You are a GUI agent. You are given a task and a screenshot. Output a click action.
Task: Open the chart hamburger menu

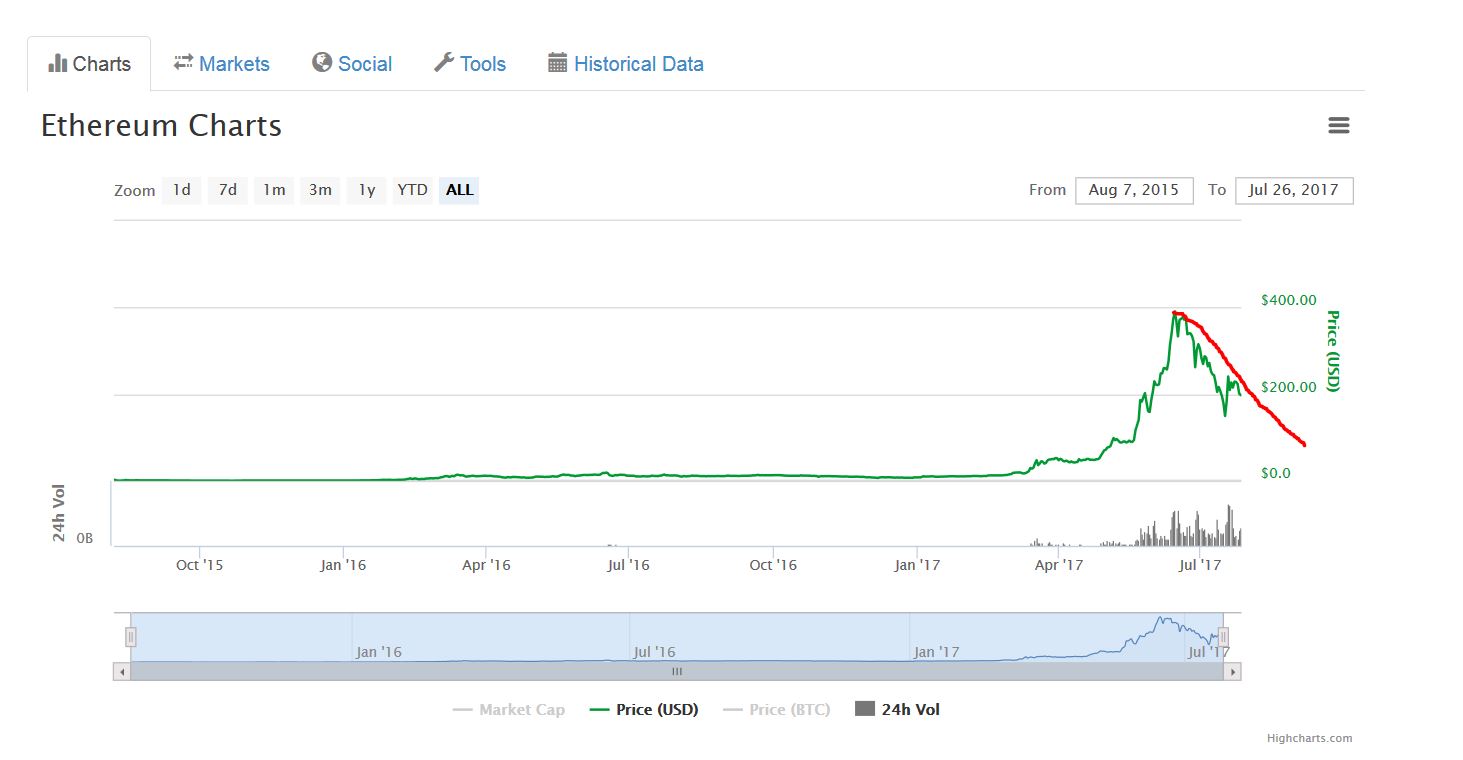tap(1338, 125)
